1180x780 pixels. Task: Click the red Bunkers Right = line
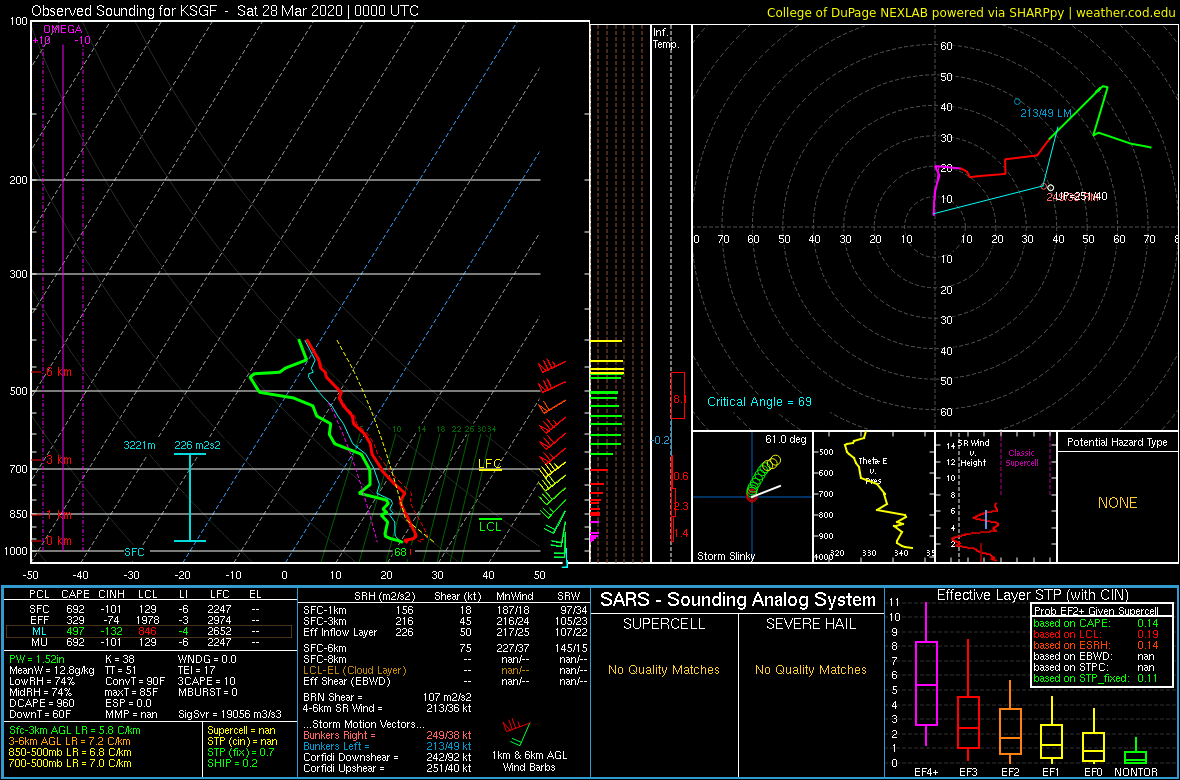tap(387, 734)
